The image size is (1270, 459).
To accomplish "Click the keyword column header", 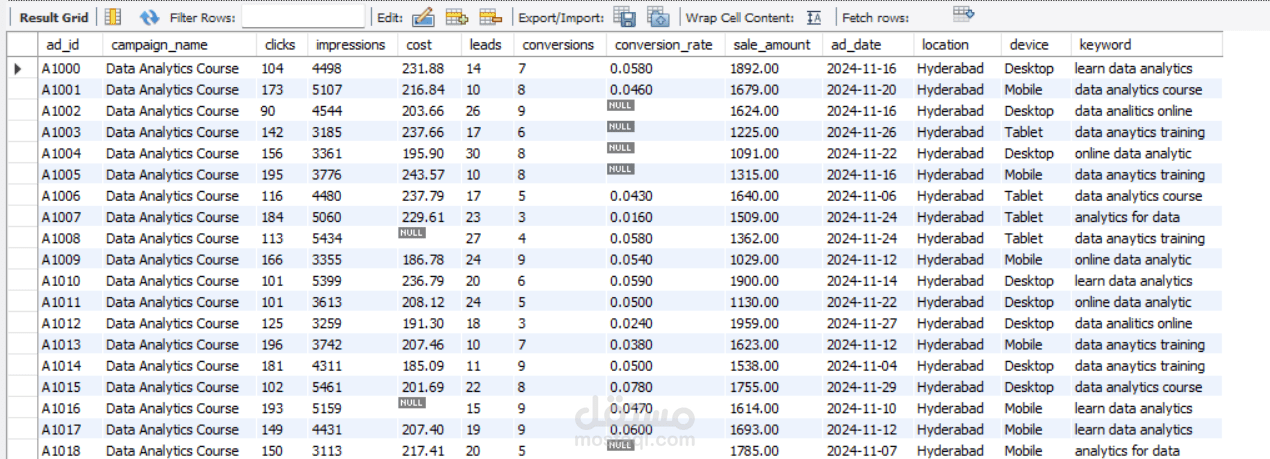I will (1146, 44).
